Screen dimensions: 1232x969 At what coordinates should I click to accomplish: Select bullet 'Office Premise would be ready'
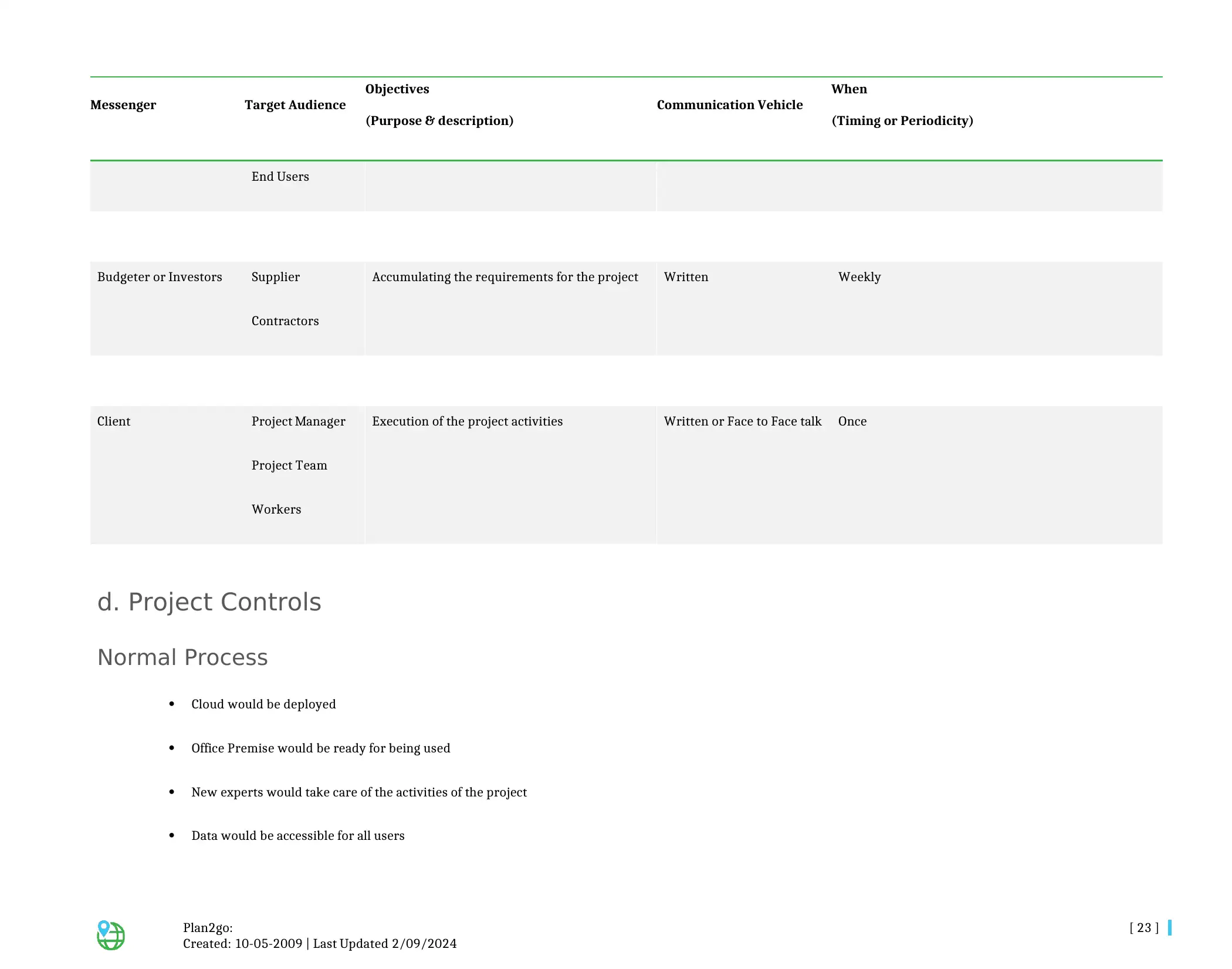click(321, 748)
